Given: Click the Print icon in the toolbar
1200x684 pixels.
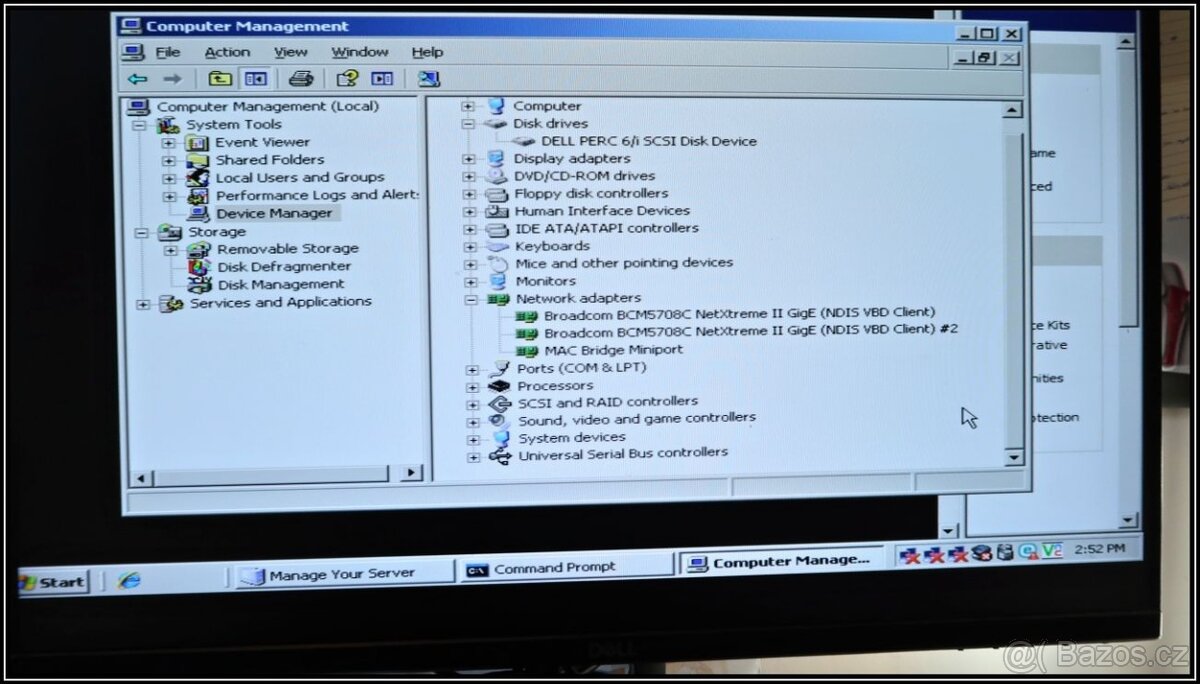Looking at the screenshot, I should (x=301, y=78).
